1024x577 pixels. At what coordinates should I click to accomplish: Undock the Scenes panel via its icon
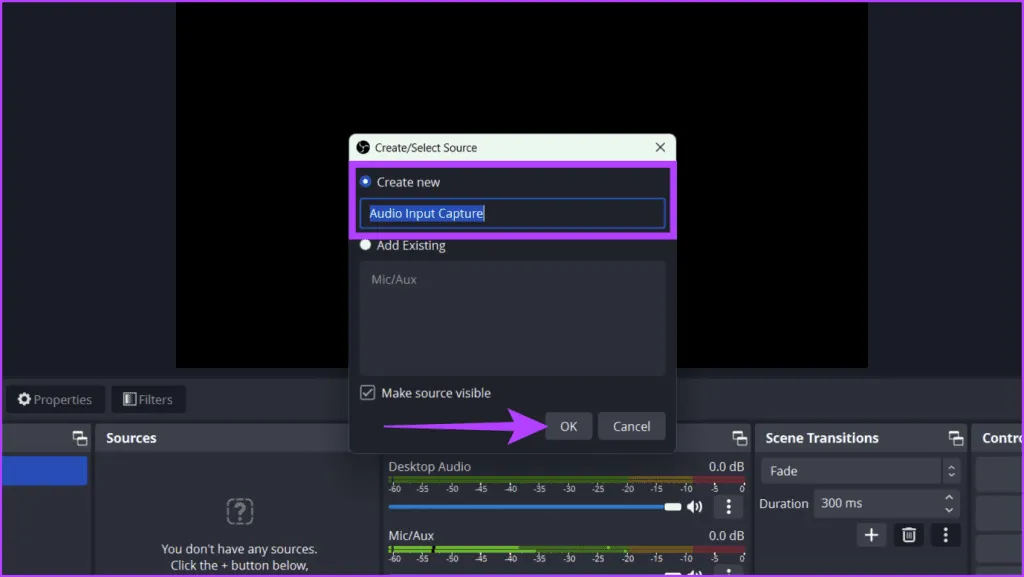point(80,438)
